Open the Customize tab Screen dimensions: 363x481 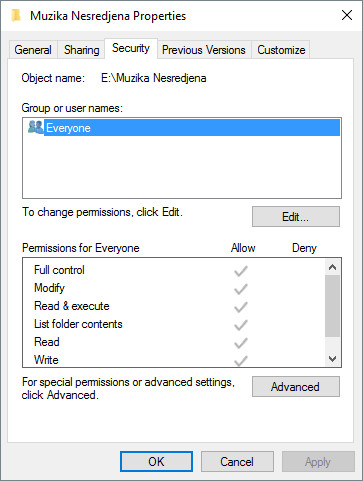click(281, 50)
